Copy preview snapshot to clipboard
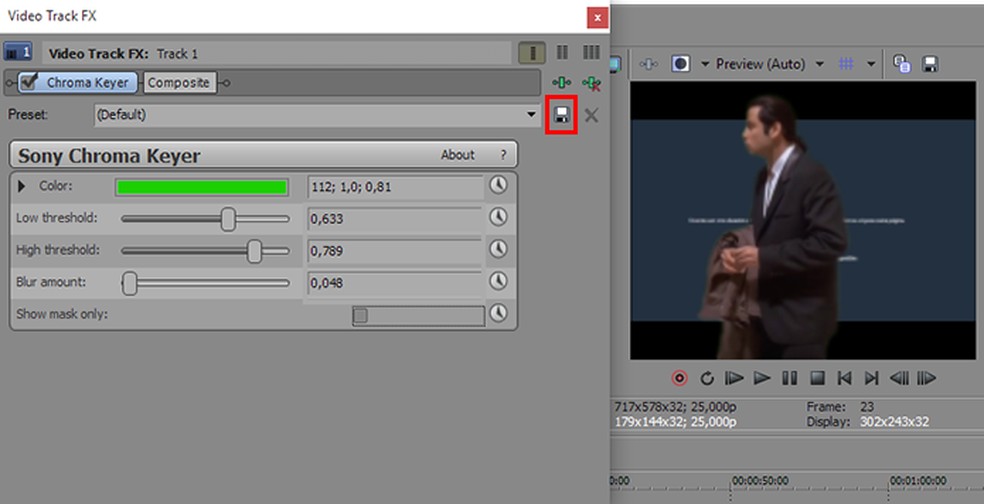This screenshot has width=984, height=504. point(901,64)
